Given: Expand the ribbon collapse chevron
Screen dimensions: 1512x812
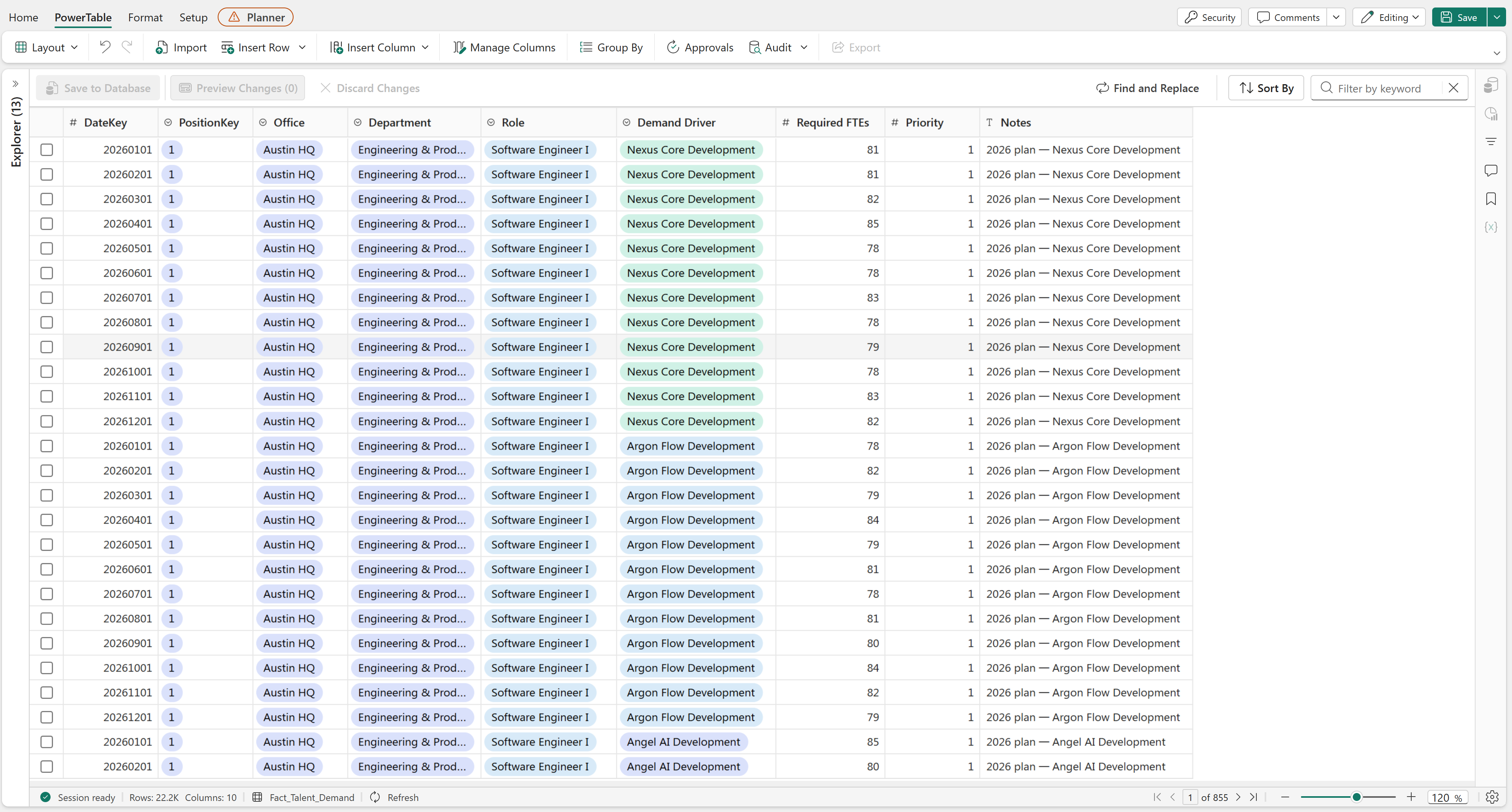Looking at the screenshot, I should click(x=1497, y=53).
